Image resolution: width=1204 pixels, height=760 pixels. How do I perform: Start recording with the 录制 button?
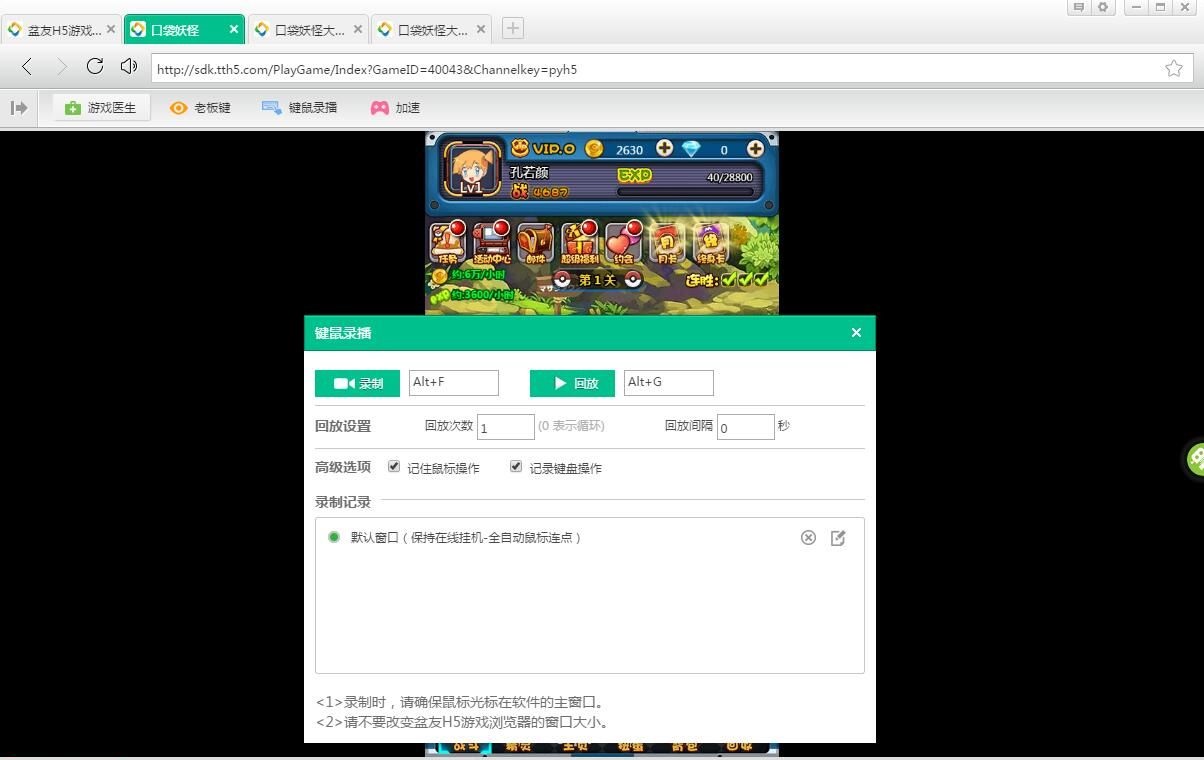click(x=357, y=382)
